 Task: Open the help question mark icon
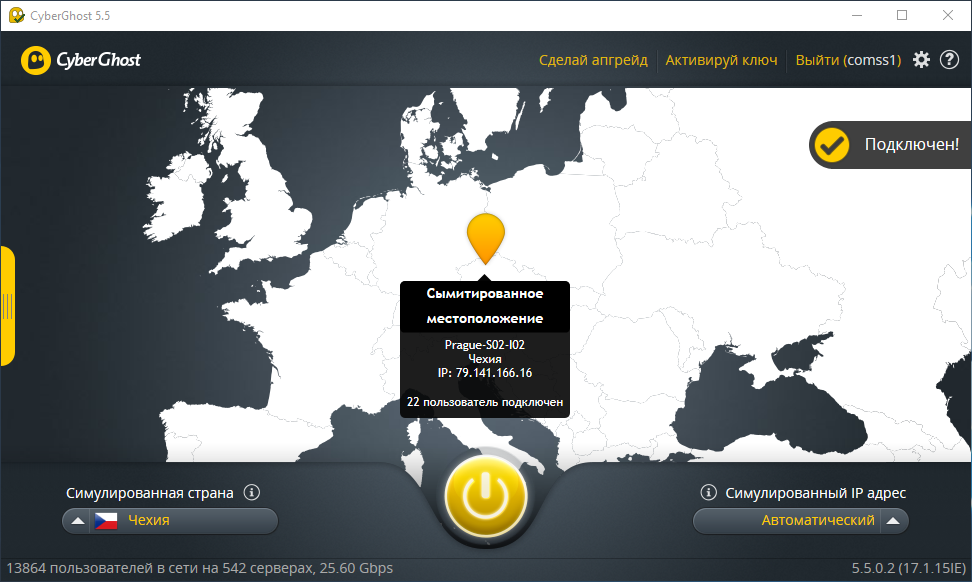949,60
